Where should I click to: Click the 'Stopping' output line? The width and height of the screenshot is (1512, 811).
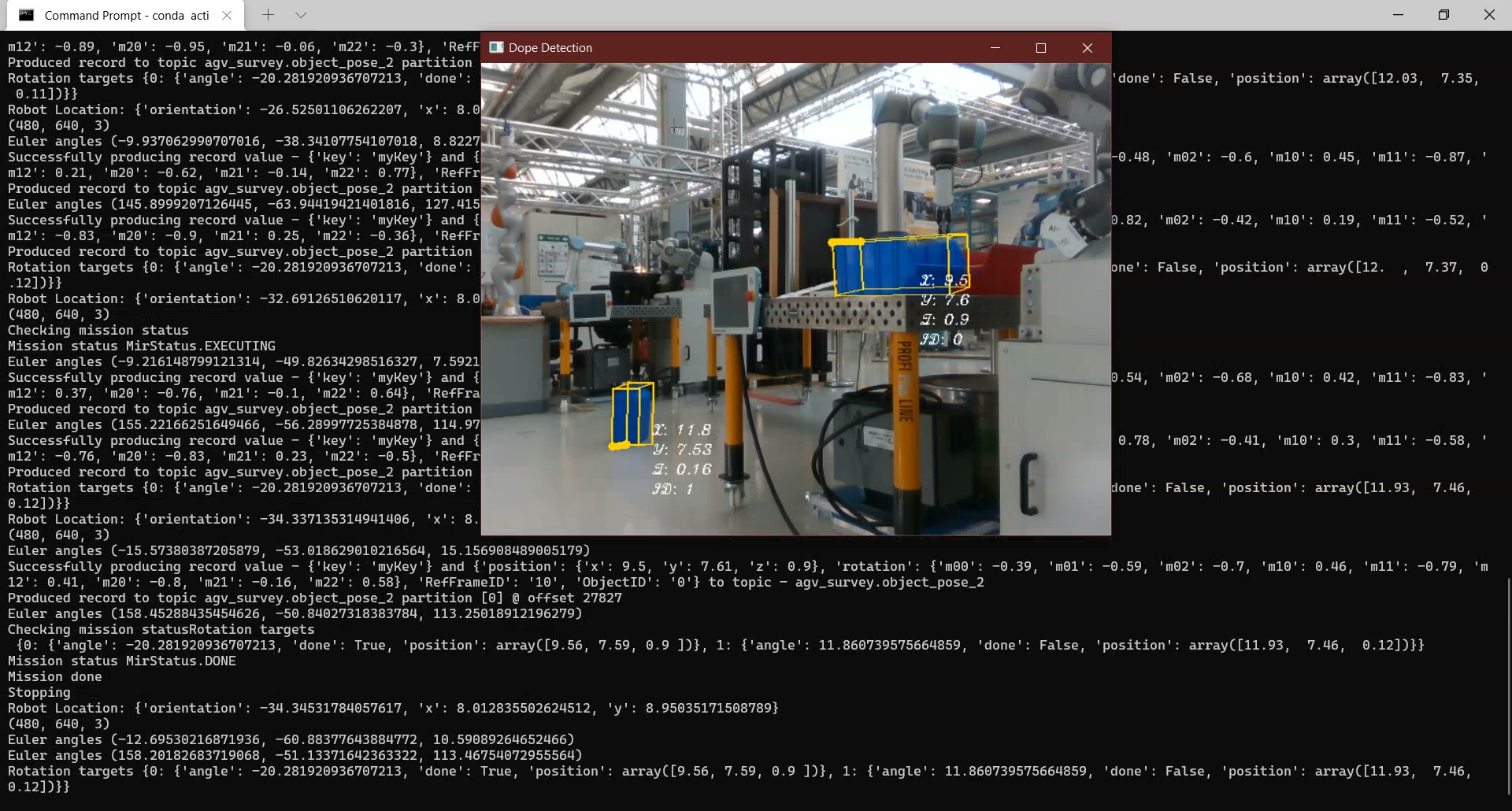coord(39,692)
